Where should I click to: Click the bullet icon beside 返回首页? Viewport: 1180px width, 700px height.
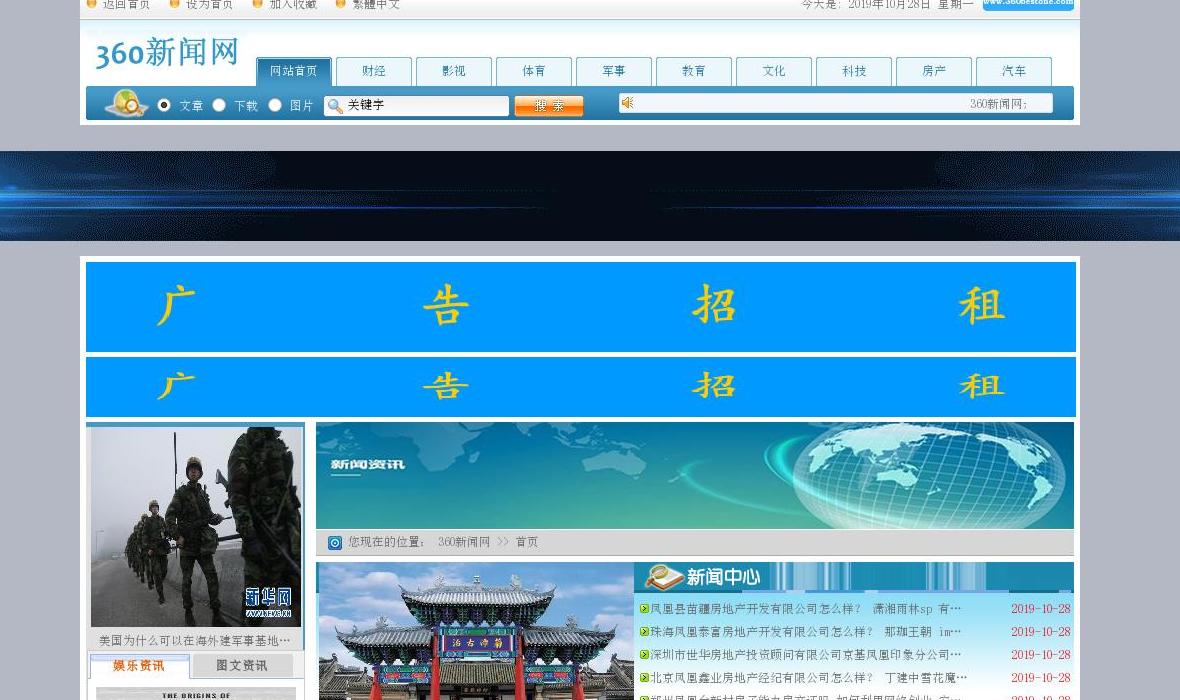point(91,4)
